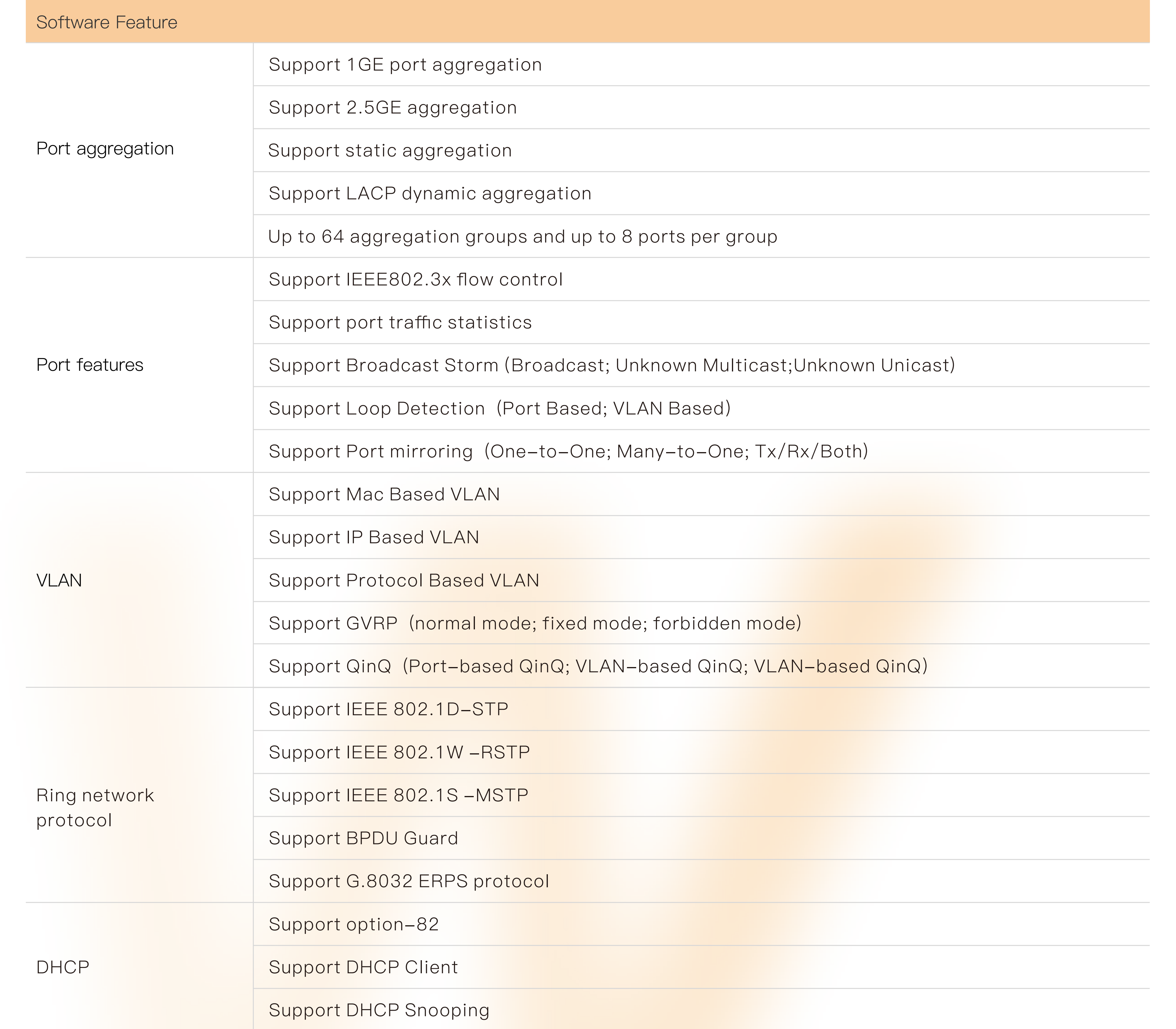Select the Port aggregation category cell
The image size is (1176, 1029).
(x=105, y=149)
